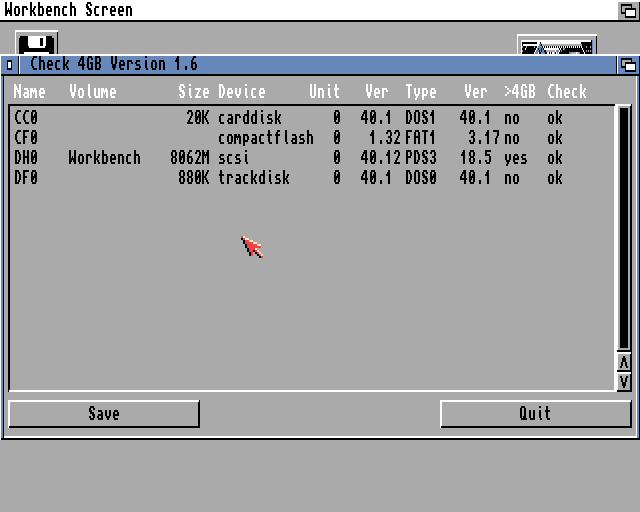Click the Workbench screen depth gadget

[628, 10]
